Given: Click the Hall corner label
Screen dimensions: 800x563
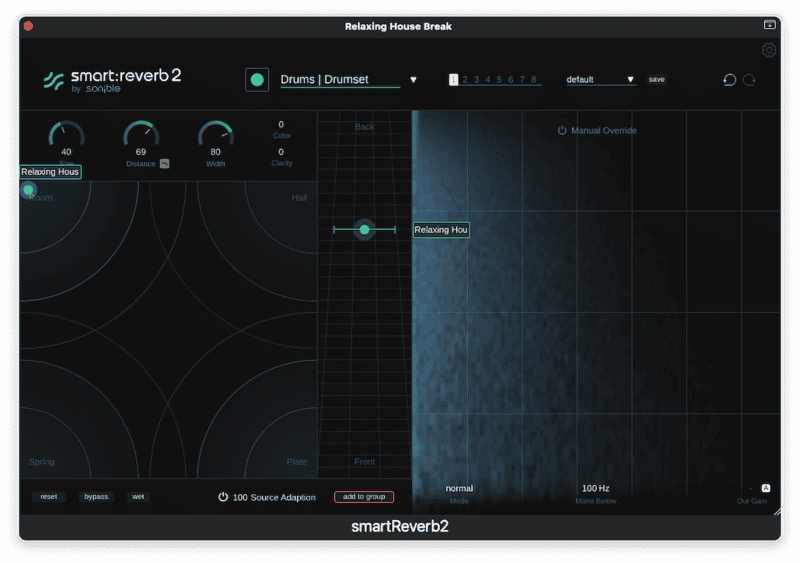Looking at the screenshot, I should pyautogui.click(x=299, y=198).
